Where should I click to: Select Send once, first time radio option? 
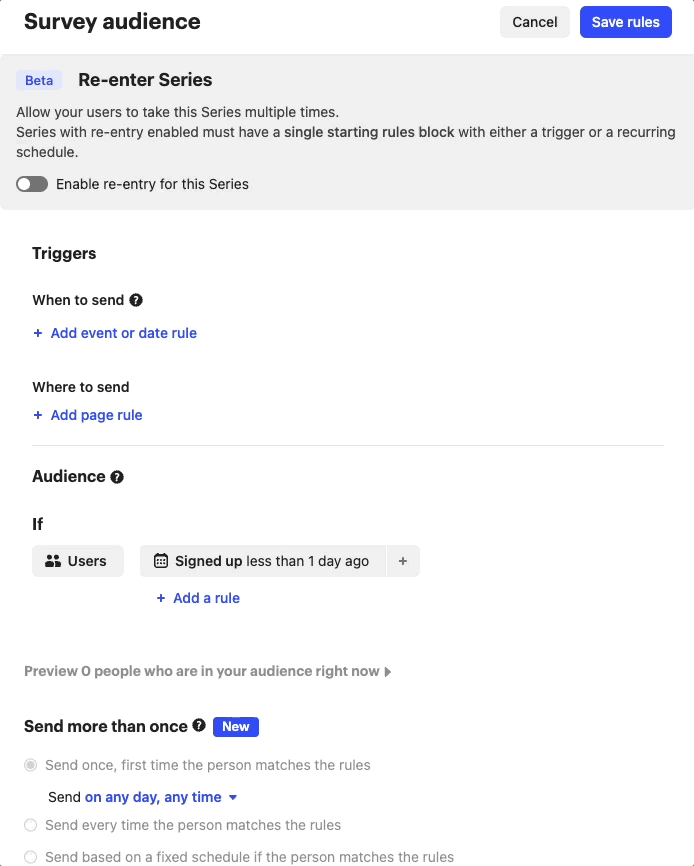pyautogui.click(x=31, y=765)
